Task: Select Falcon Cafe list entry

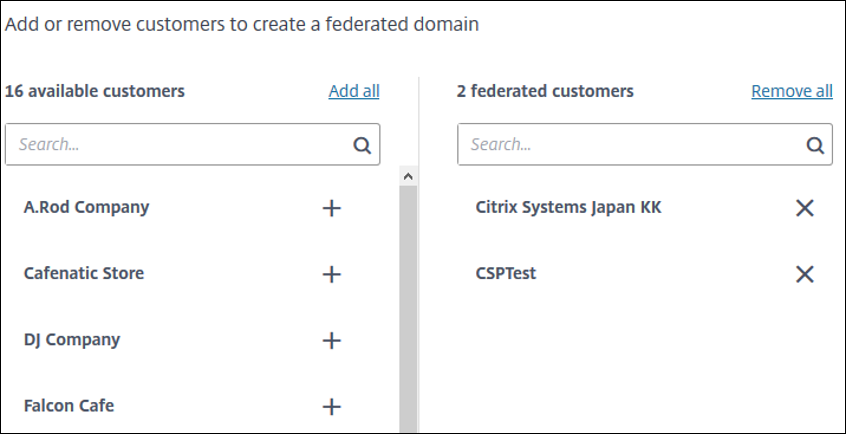Action: pos(69,406)
